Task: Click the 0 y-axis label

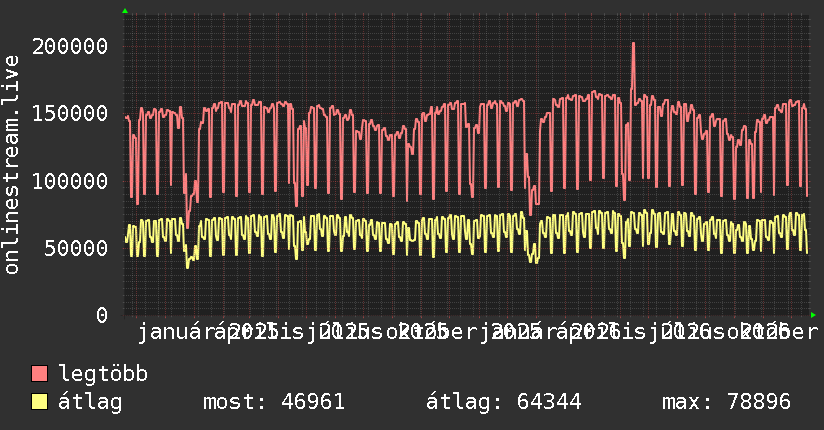Action: pyautogui.click(x=102, y=315)
